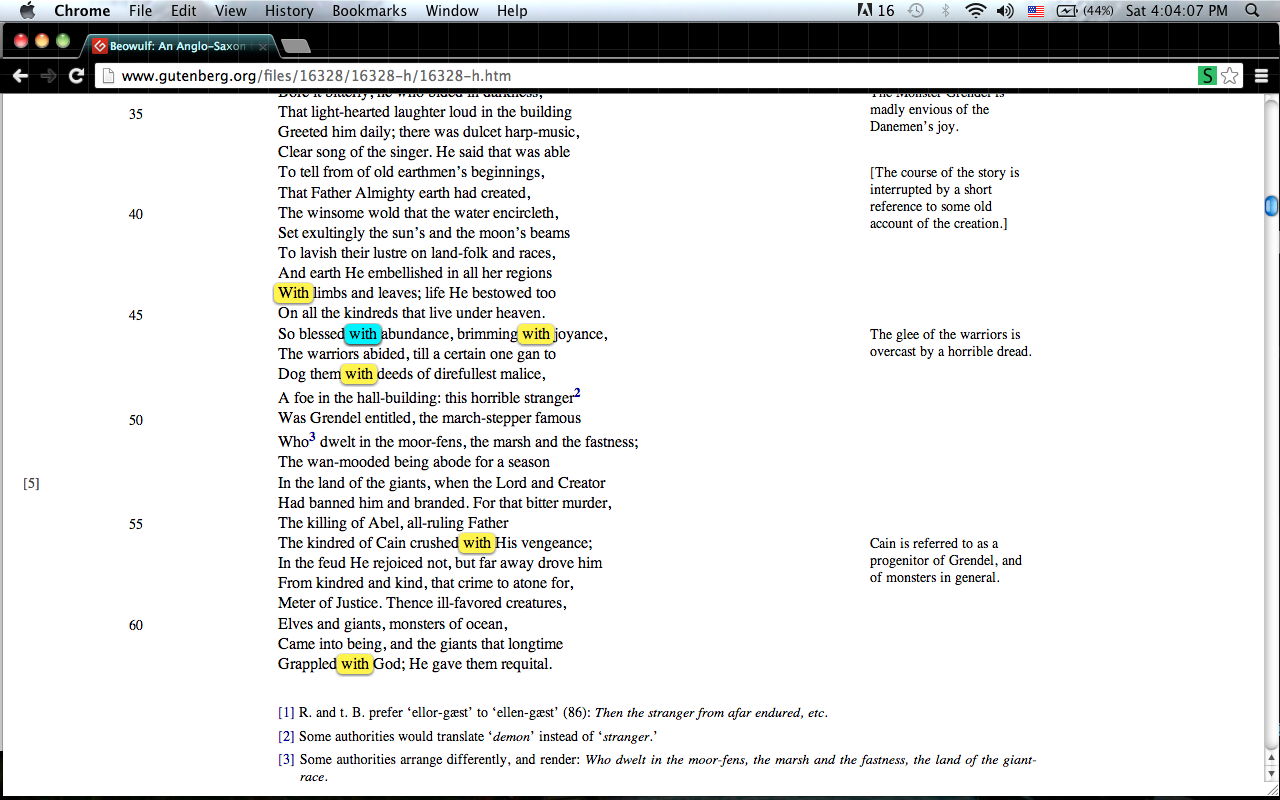The height and width of the screenshot is (800, 1280).
Task: Click highlighted 'with' before 'joyance'
Action: [x=536, y=334]
